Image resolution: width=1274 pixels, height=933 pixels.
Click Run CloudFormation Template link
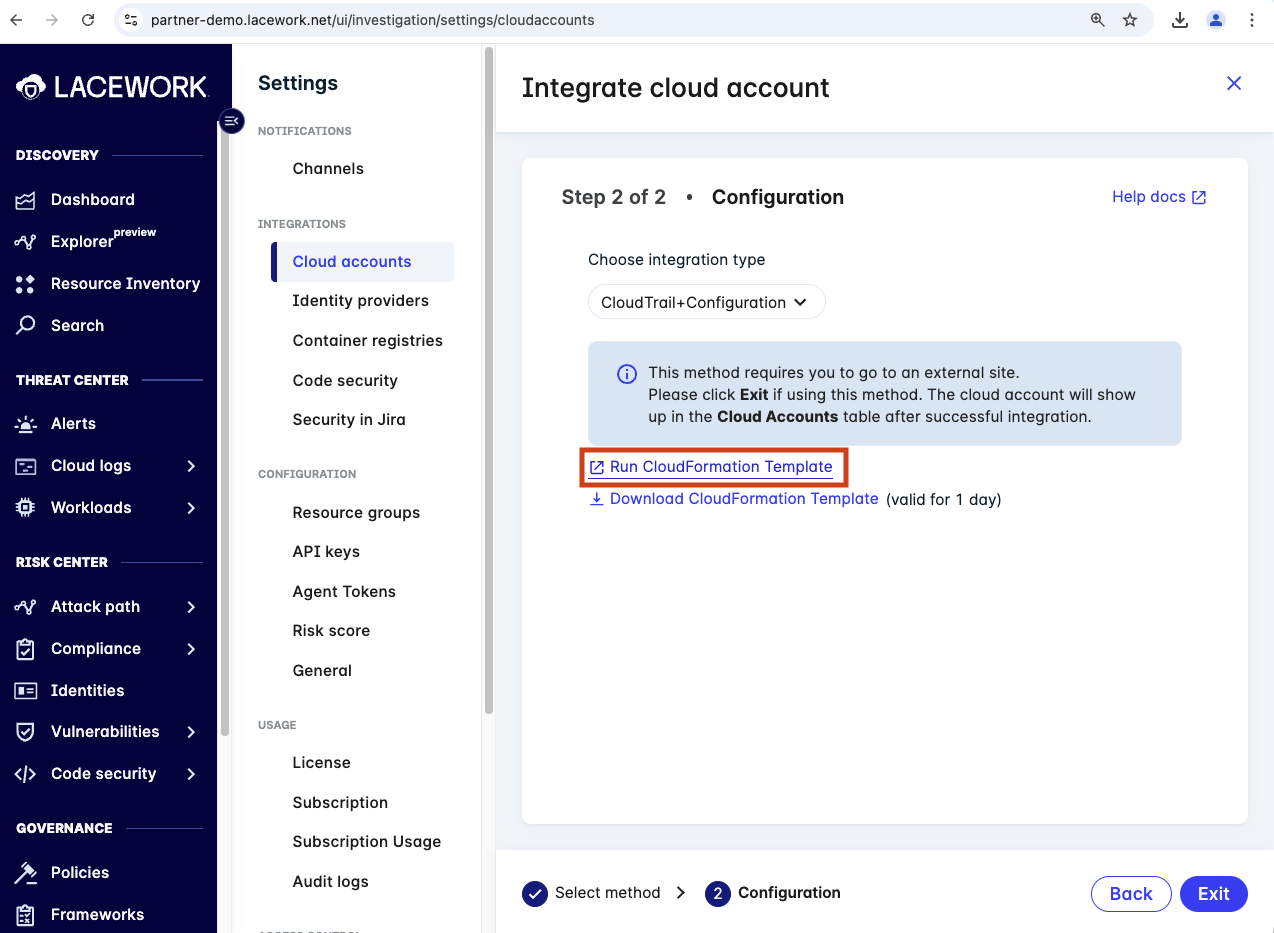click(x=710, y=467)
